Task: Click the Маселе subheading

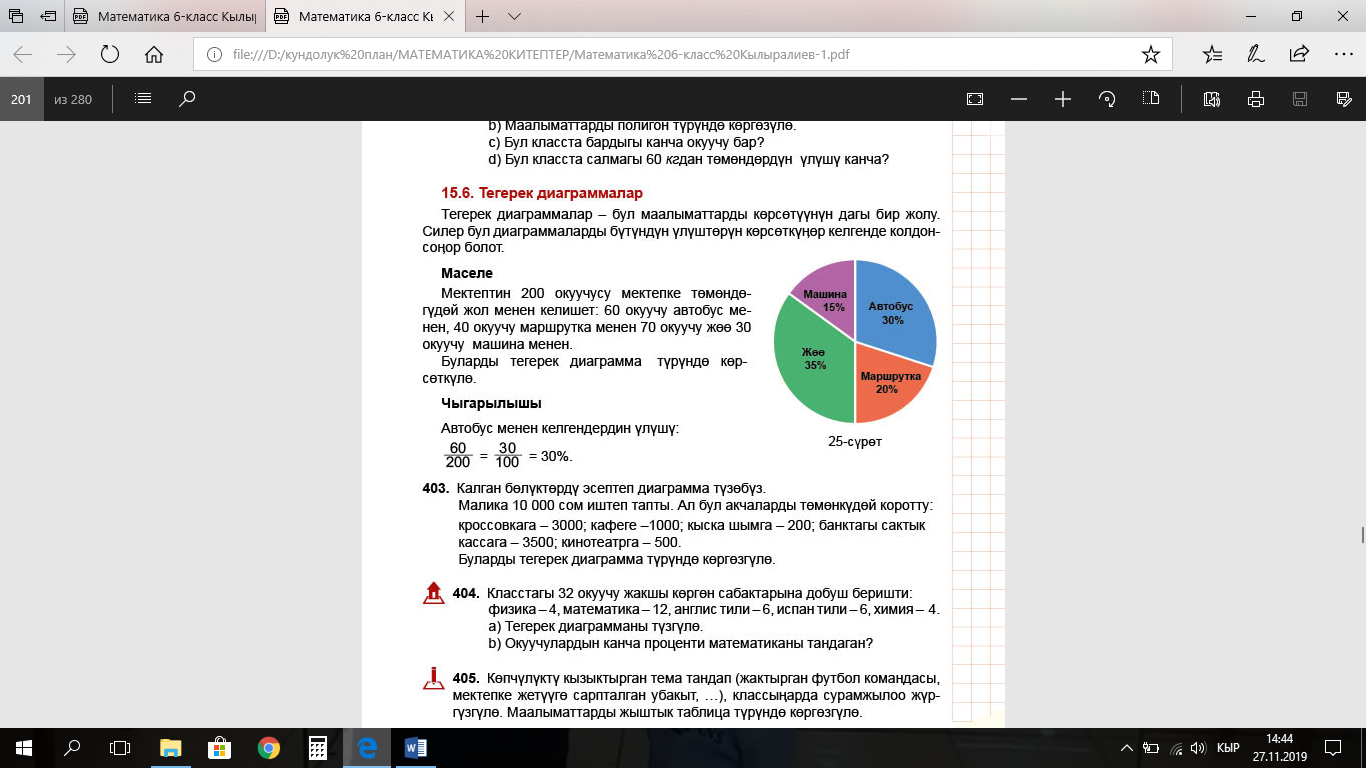Action: tap(467, 273)
